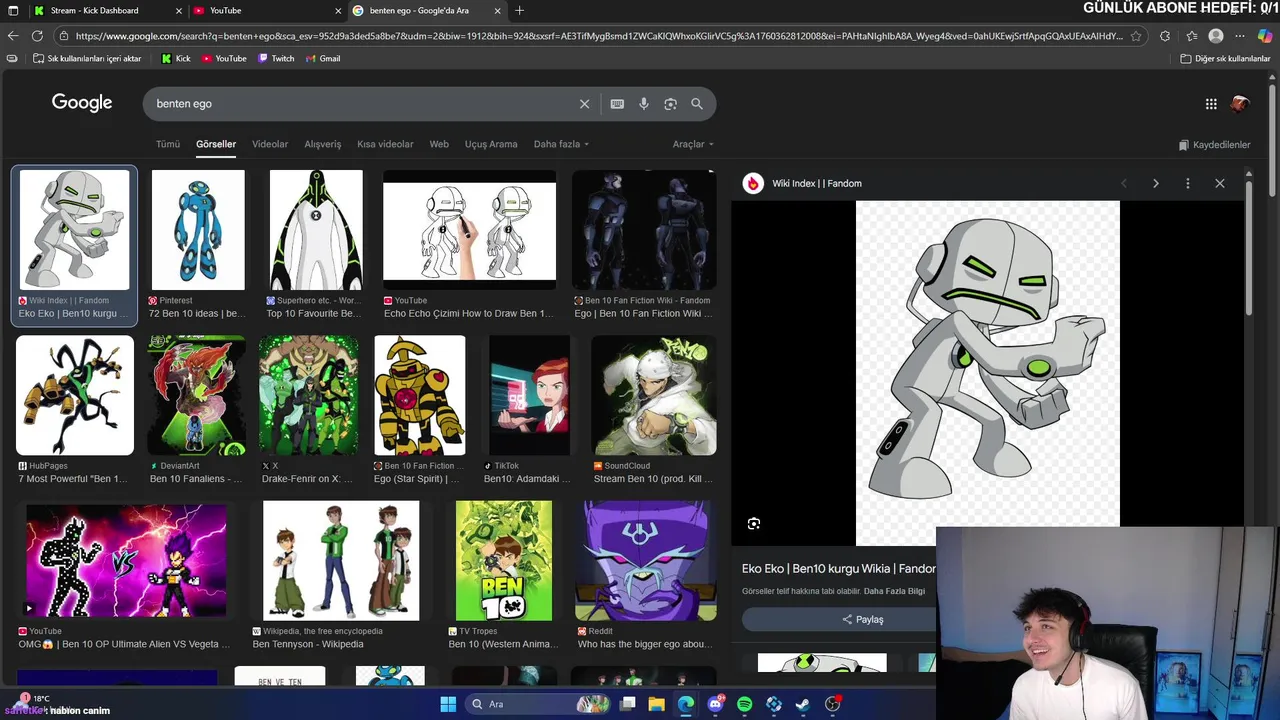The image size is (1280, 720).
Task: Open Kaydedilenler saved items
Action: [x=1215, y=145]
